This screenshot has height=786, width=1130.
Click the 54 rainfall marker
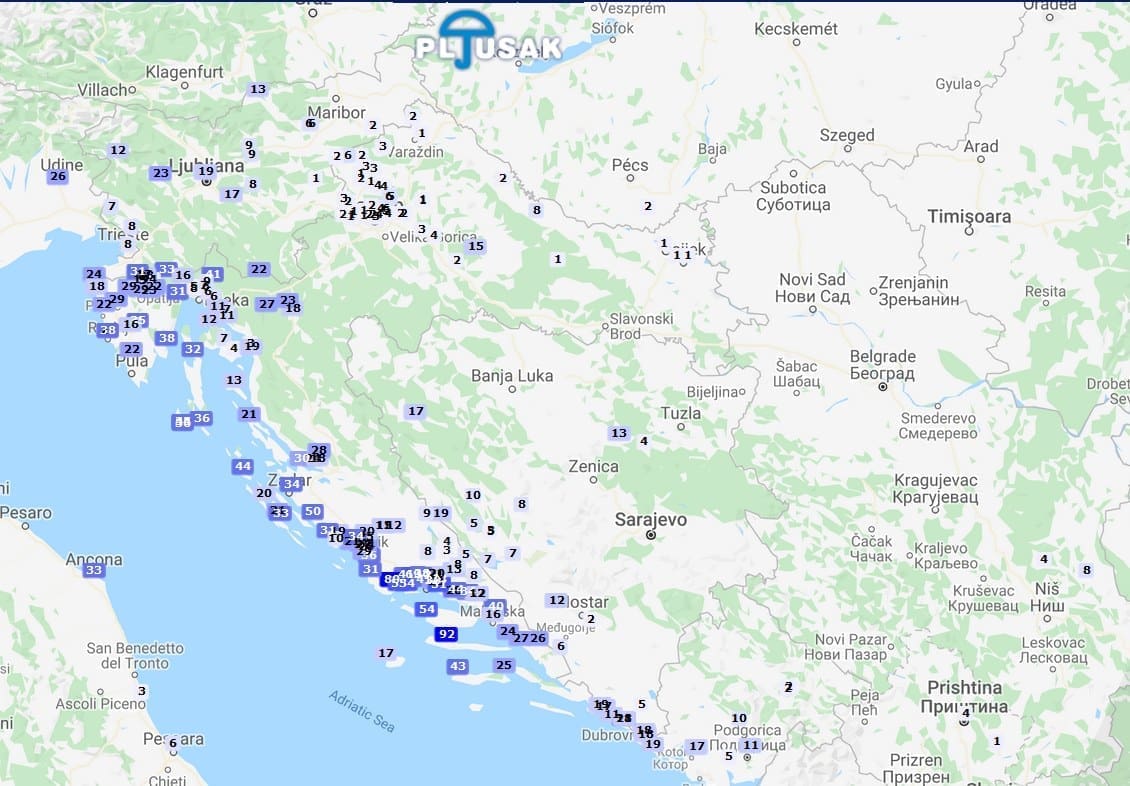coord(427,609)
